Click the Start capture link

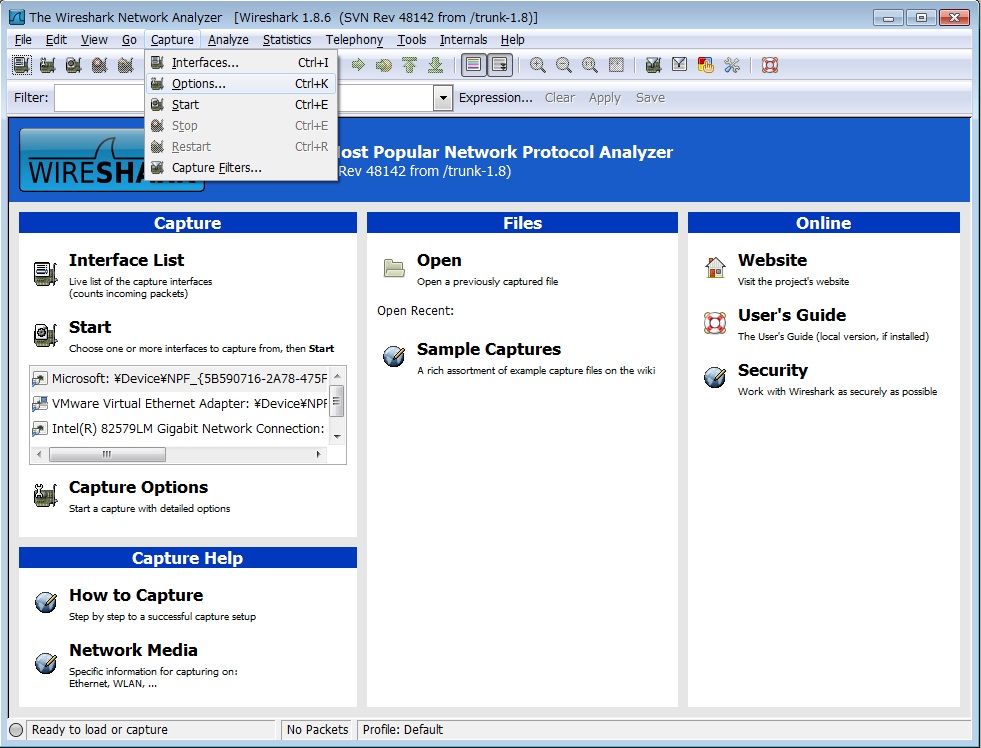[x=90, y=327]
